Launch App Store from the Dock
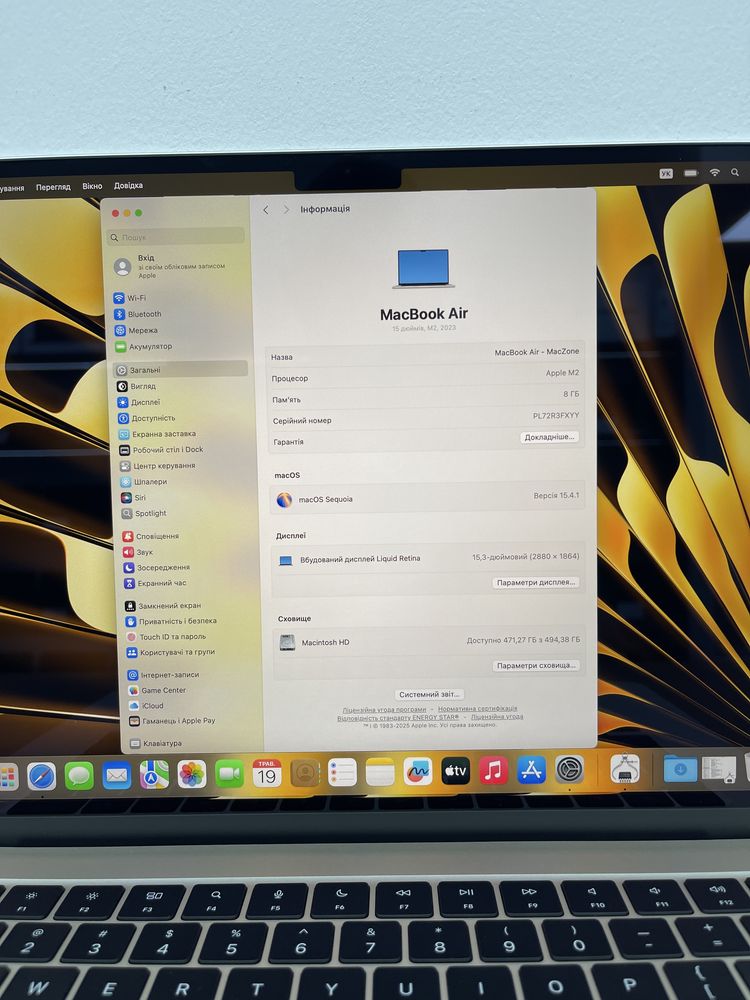Viewport: 750px width, 1000px height. [531, 770]
